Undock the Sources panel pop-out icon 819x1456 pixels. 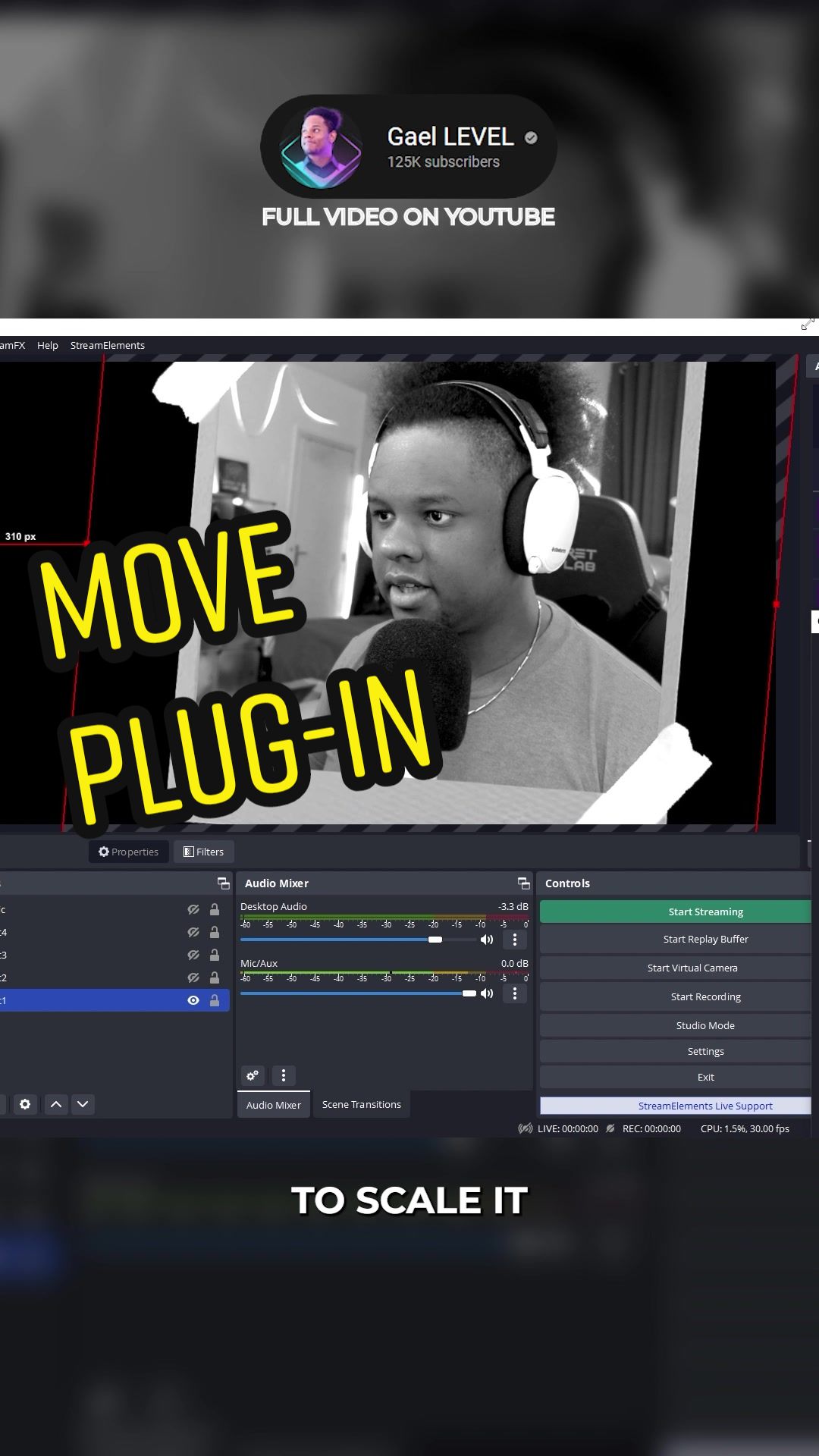(x=223, y=883)
